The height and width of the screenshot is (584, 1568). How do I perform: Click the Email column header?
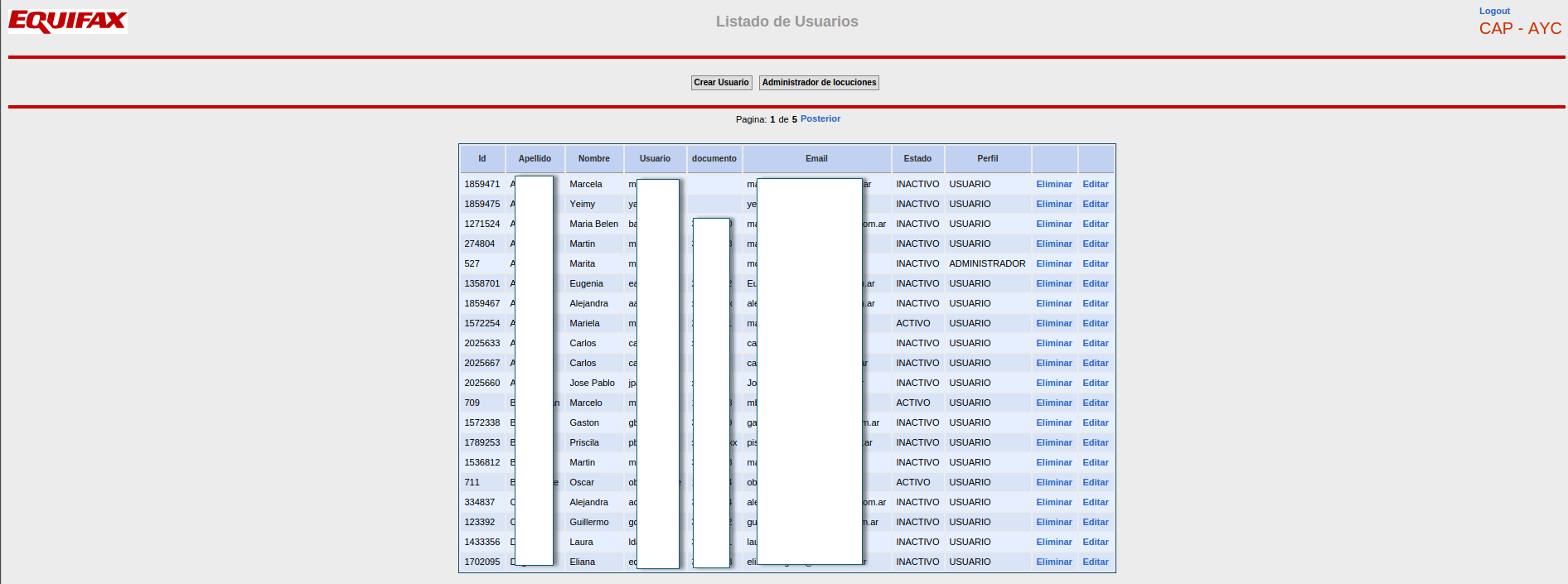(x=816, y=159)
